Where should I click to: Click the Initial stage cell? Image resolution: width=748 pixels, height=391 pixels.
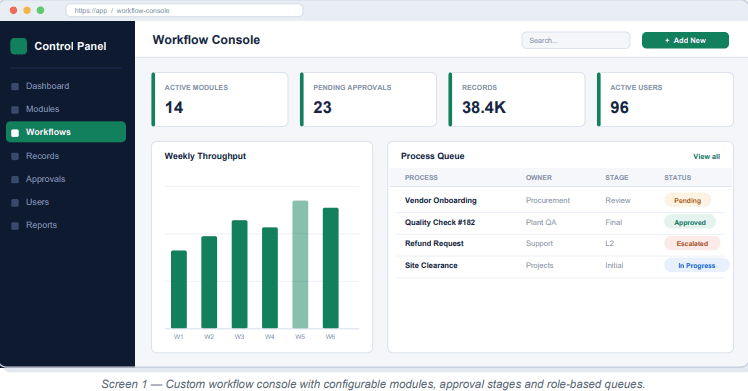[x=614, y=265]
